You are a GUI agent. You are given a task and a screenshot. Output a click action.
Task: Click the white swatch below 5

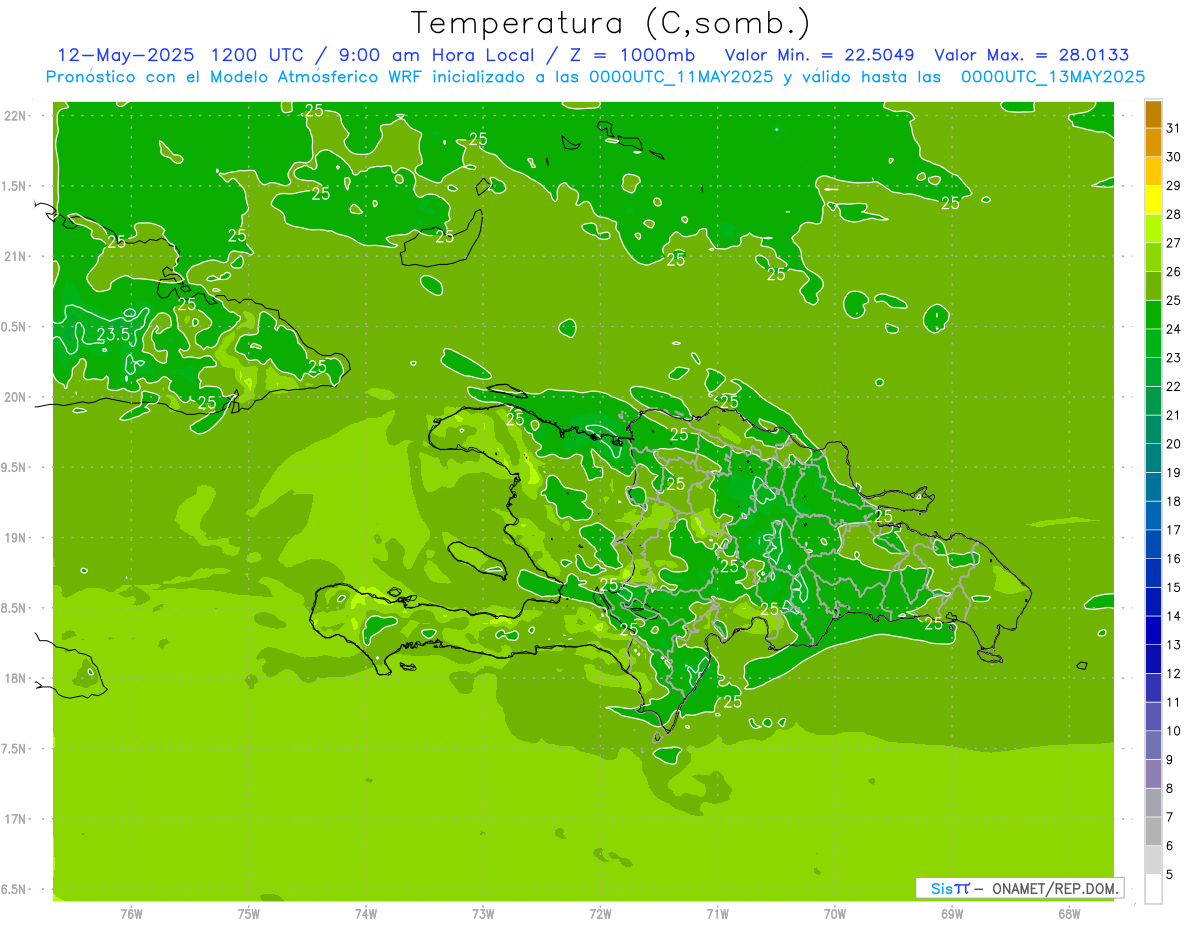tap(1153, 889)
